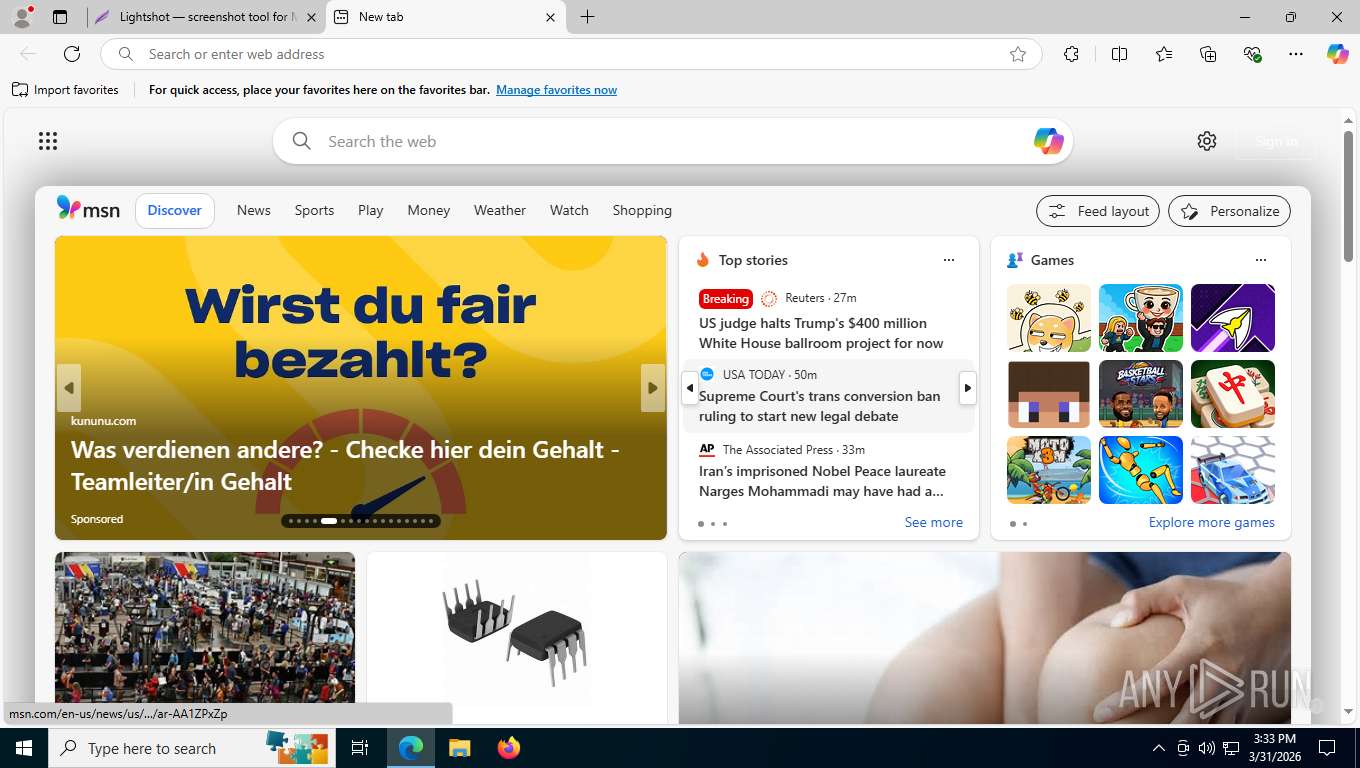
Task: Launch Firefox from the taskbar
Action: (x=509, y=748)
